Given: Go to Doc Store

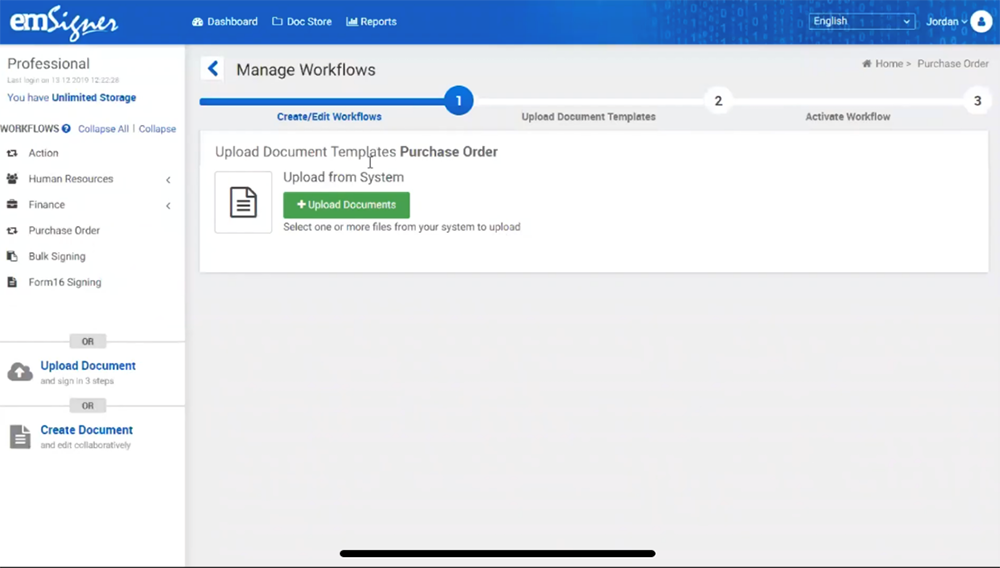Looking at the screenshot, I should coord(302,21).
